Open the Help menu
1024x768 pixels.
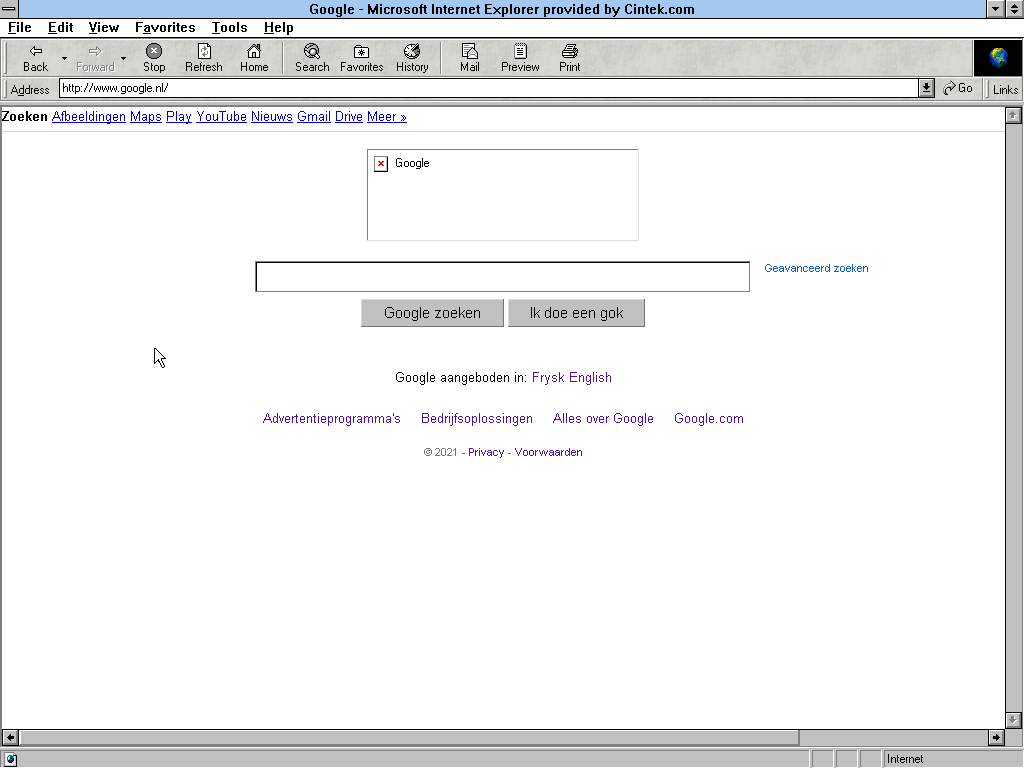278,27
